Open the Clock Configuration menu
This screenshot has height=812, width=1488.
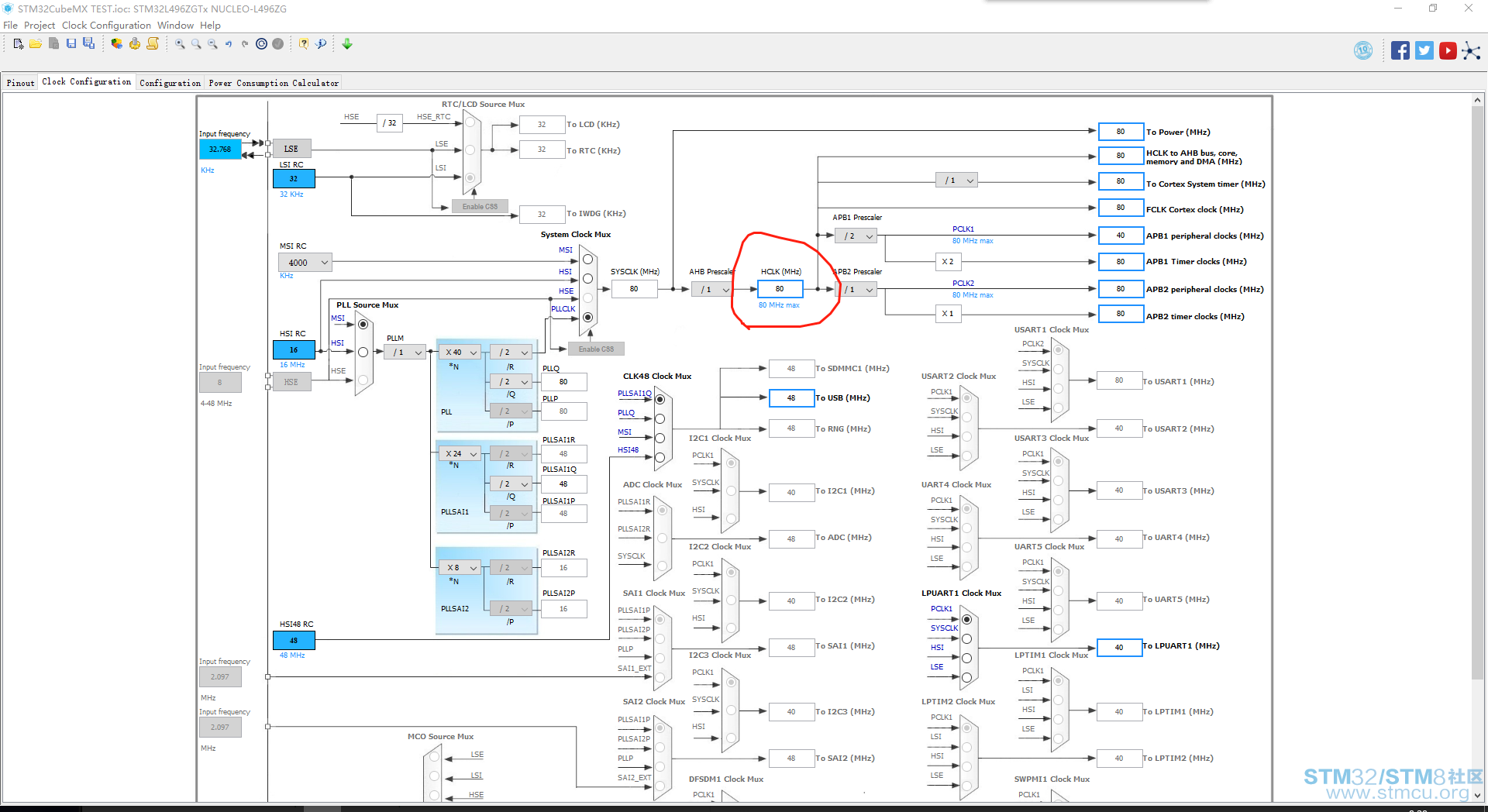tap(106, 26)
